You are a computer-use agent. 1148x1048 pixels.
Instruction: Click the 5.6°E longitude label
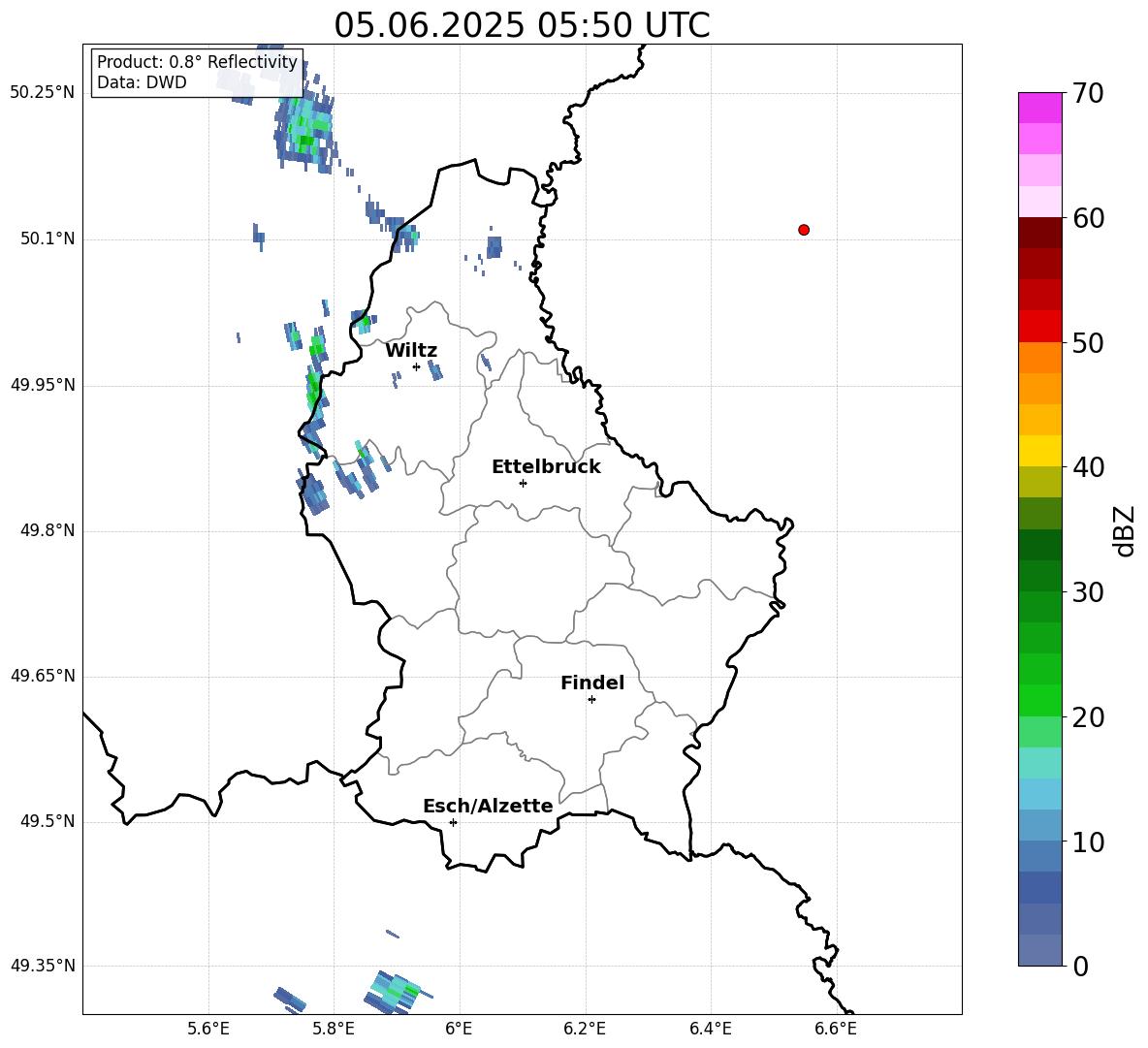208,1029
